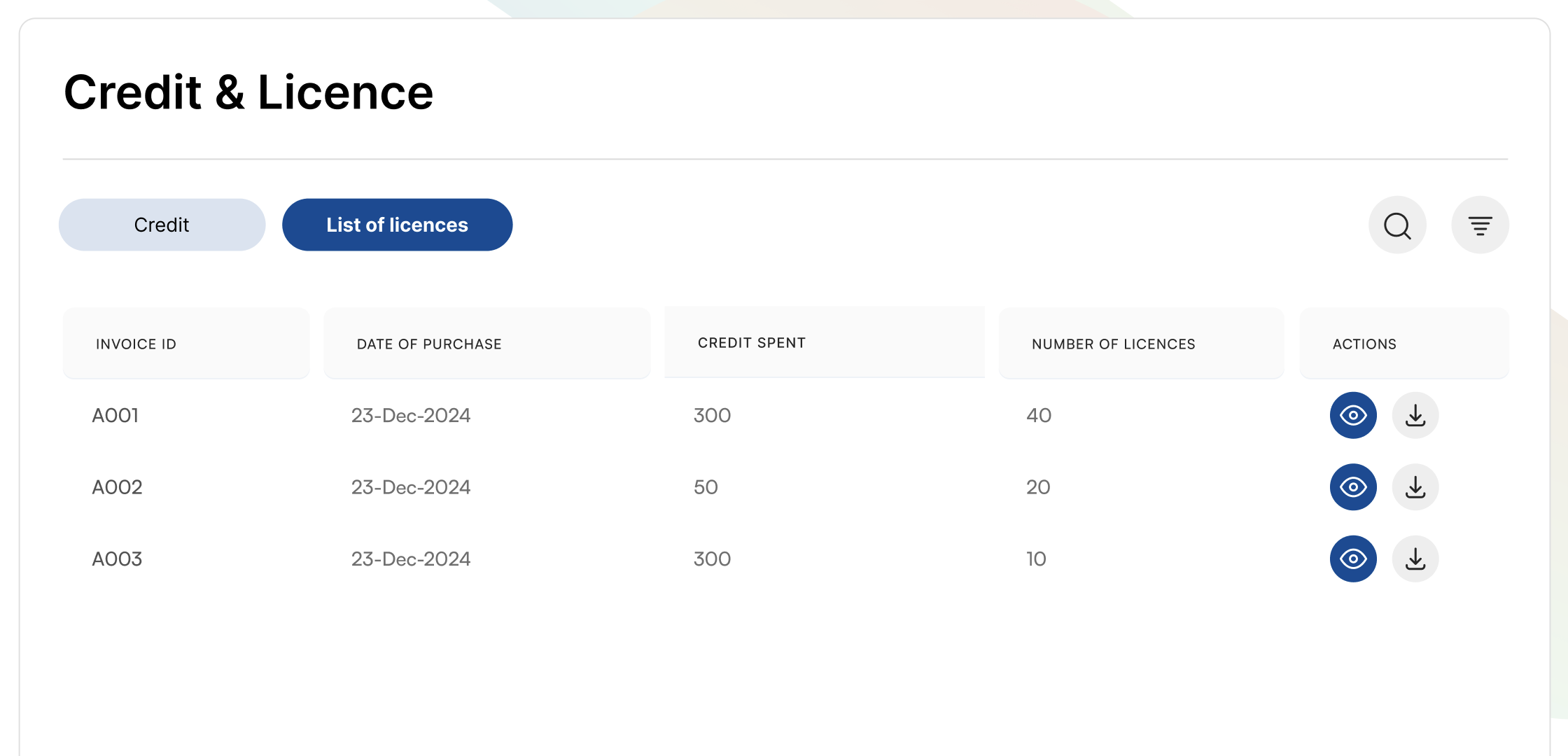Sort by the Date of Purchase column header
The height and width of the screenshot is (756, 1568).
tap(428, 344)
